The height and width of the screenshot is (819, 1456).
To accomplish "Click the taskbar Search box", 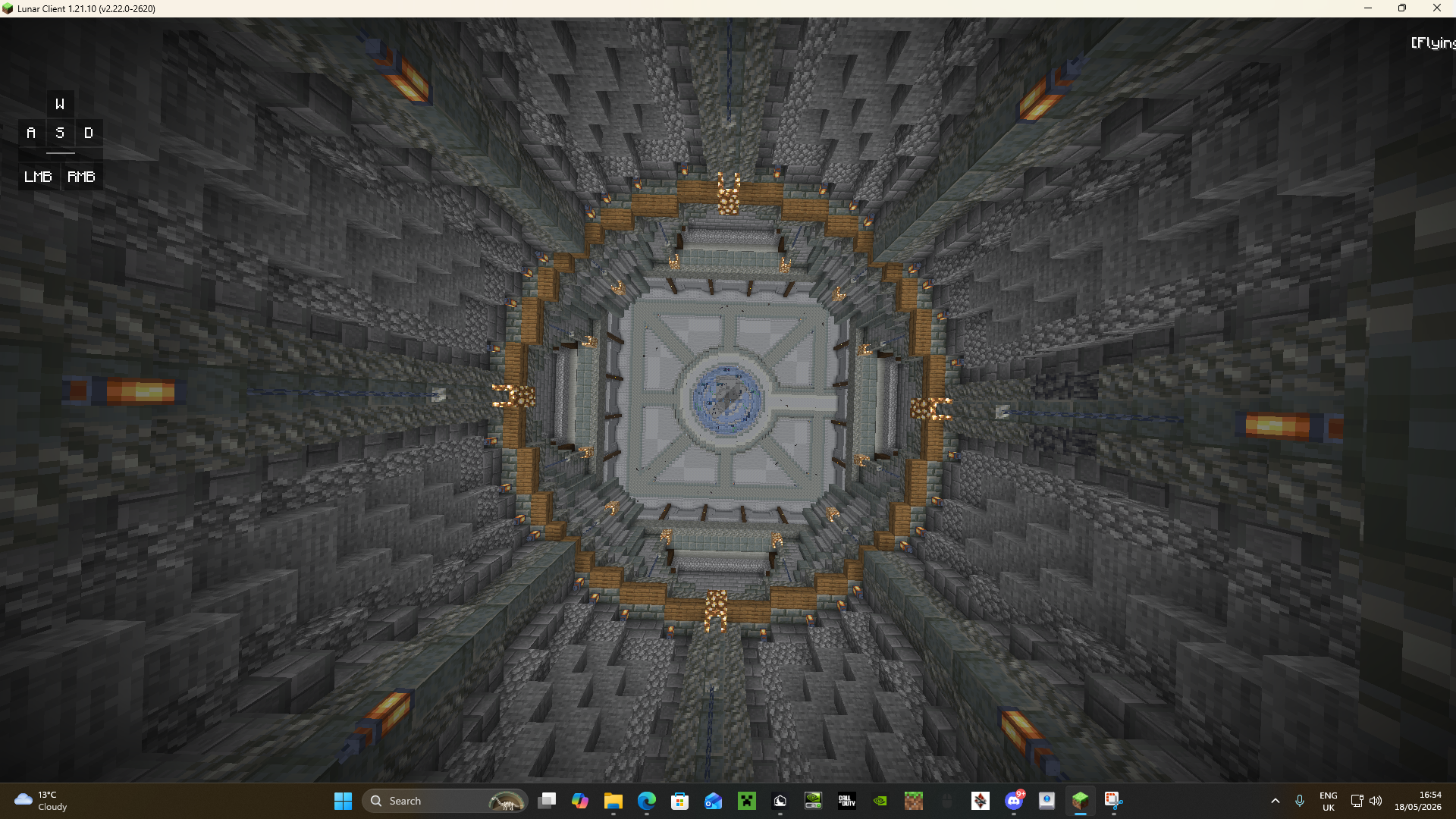I will [x=445, y=801].
